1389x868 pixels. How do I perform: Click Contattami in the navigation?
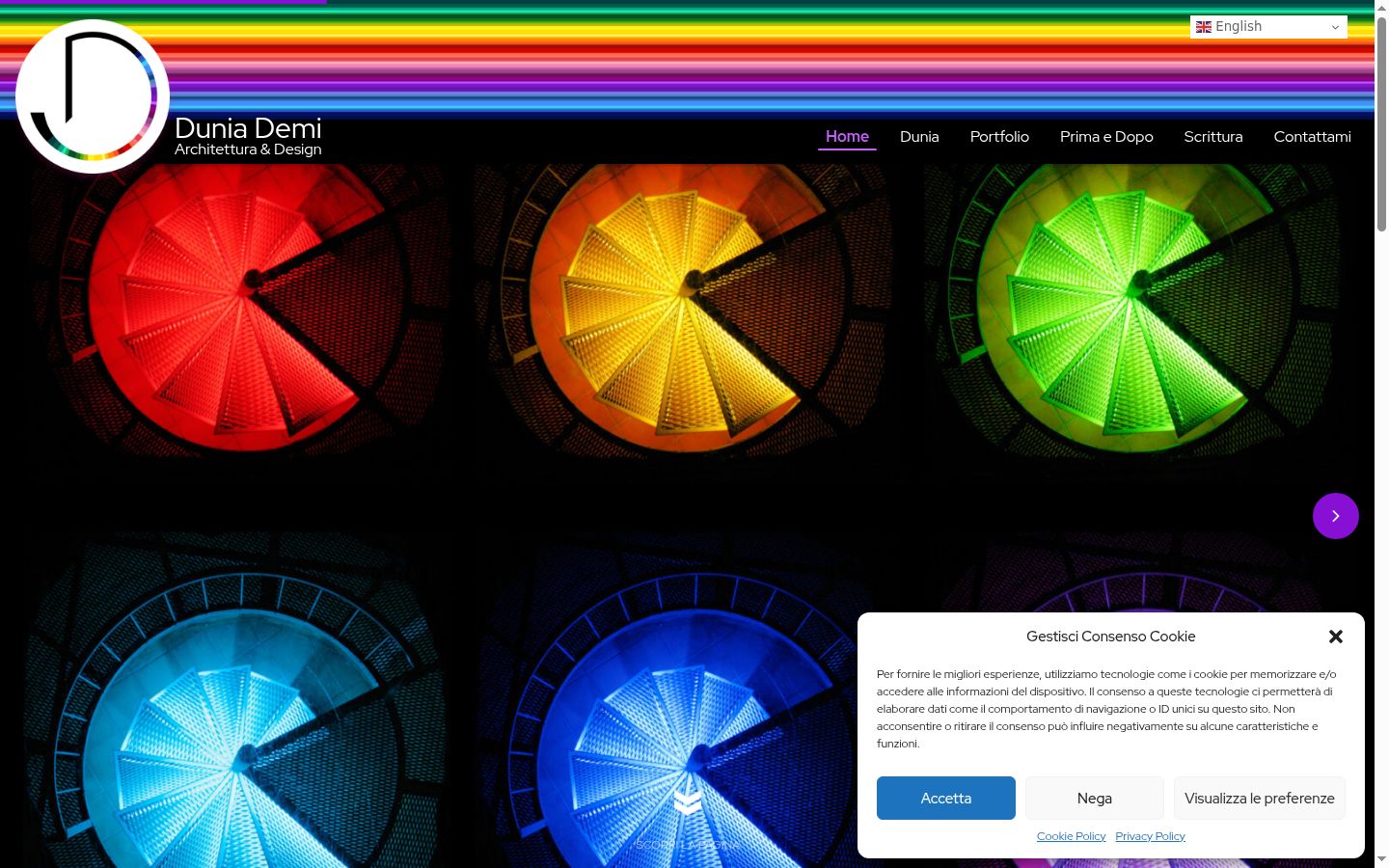tap(1312, 137)
